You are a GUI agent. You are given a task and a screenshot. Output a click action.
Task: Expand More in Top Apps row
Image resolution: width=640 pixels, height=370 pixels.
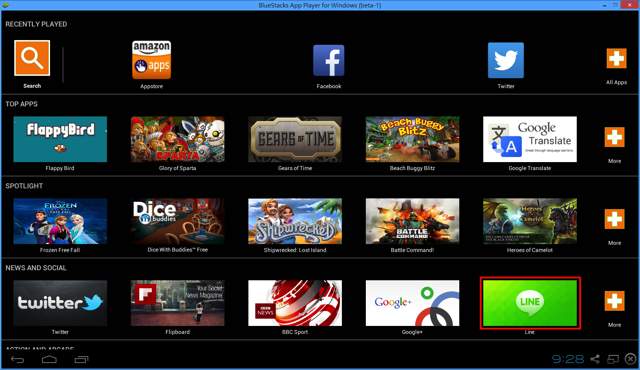tap(614, 137)
